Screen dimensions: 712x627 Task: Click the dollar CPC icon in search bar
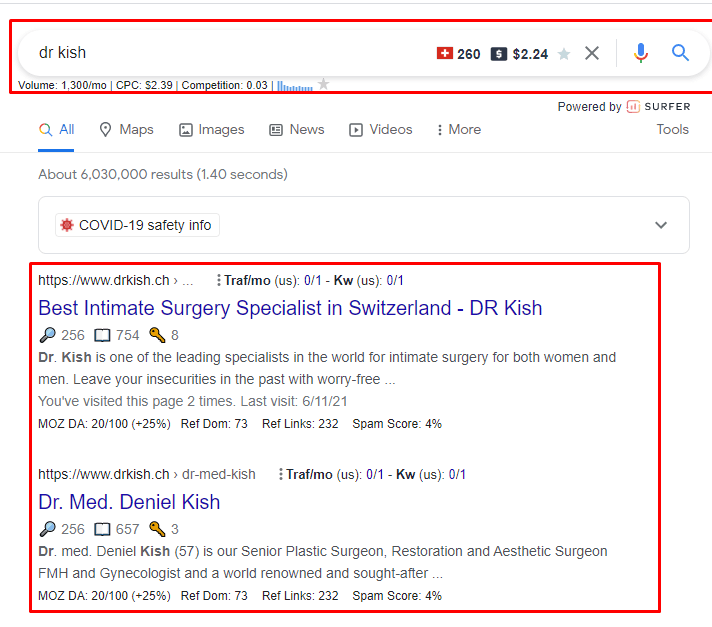tap(499, 54)
